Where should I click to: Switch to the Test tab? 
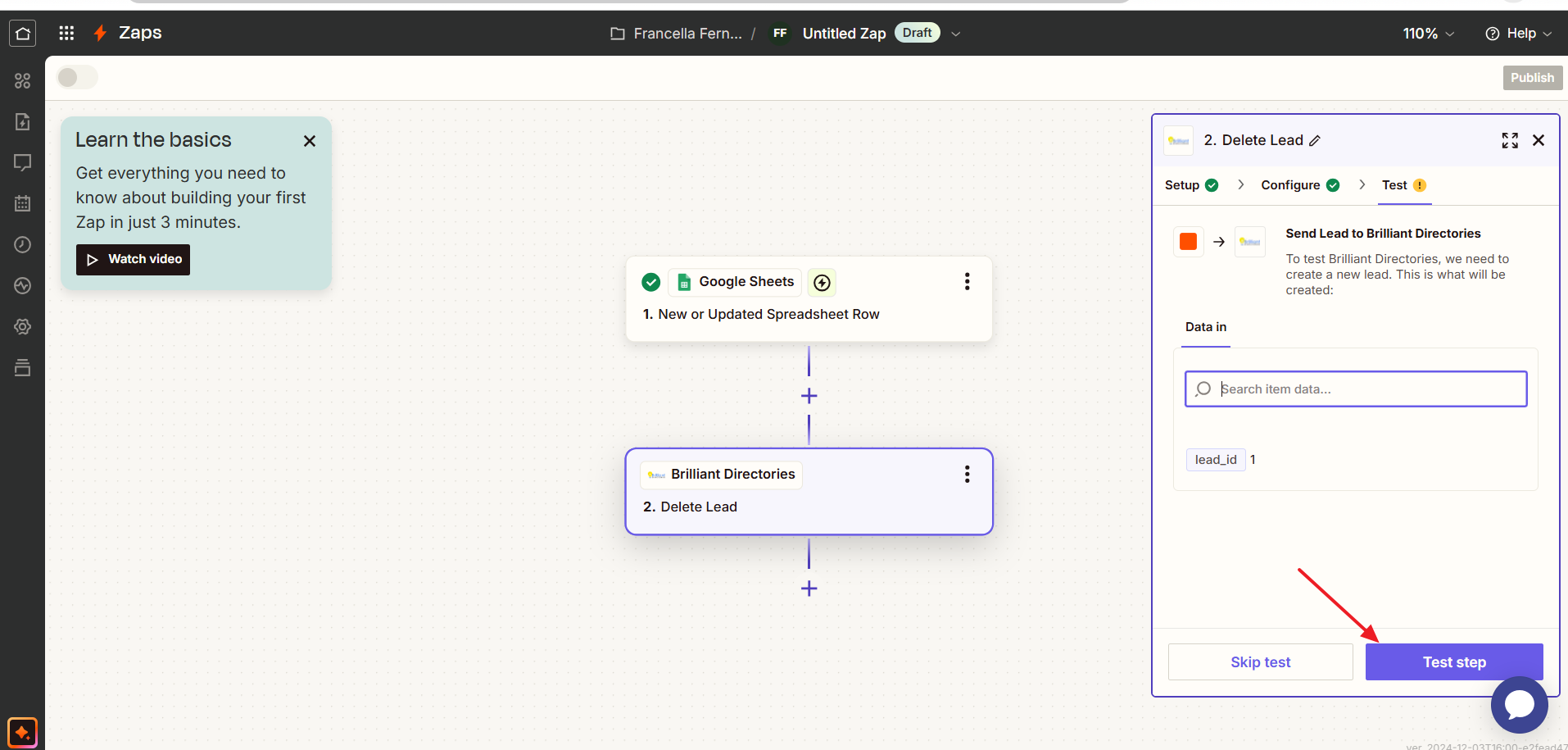[x=1404, y=185]
